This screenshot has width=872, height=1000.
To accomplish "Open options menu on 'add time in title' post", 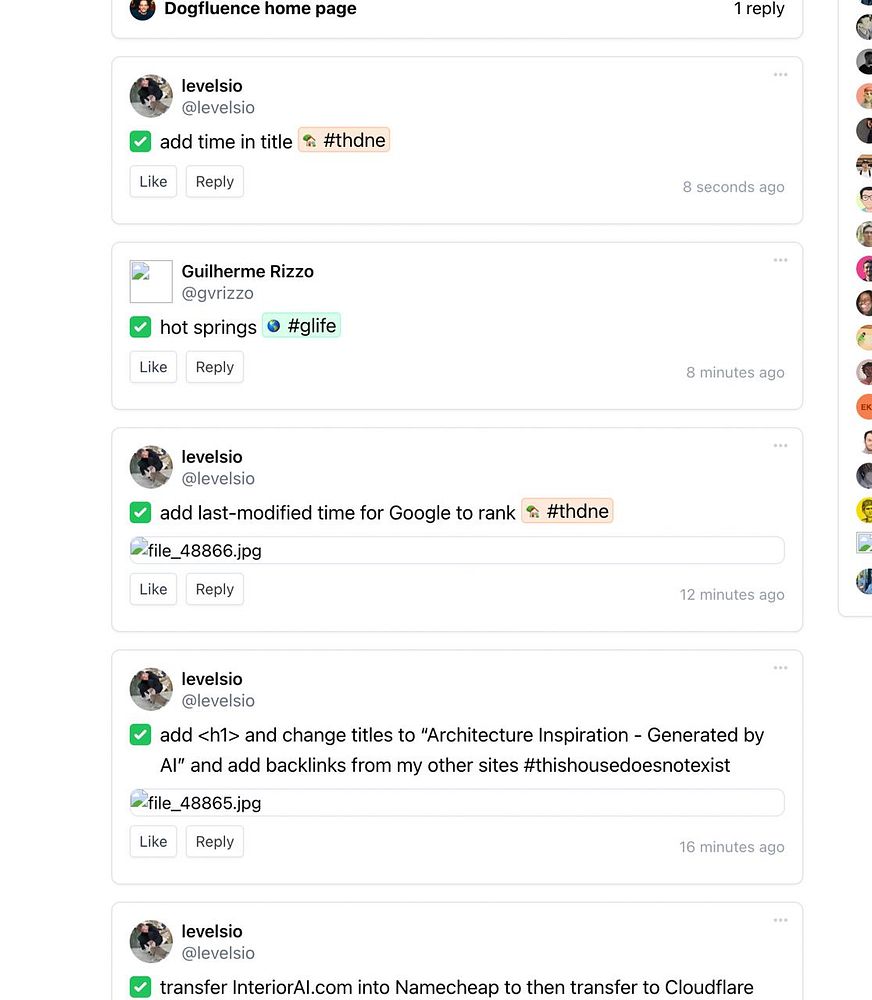I will [780, 75].
